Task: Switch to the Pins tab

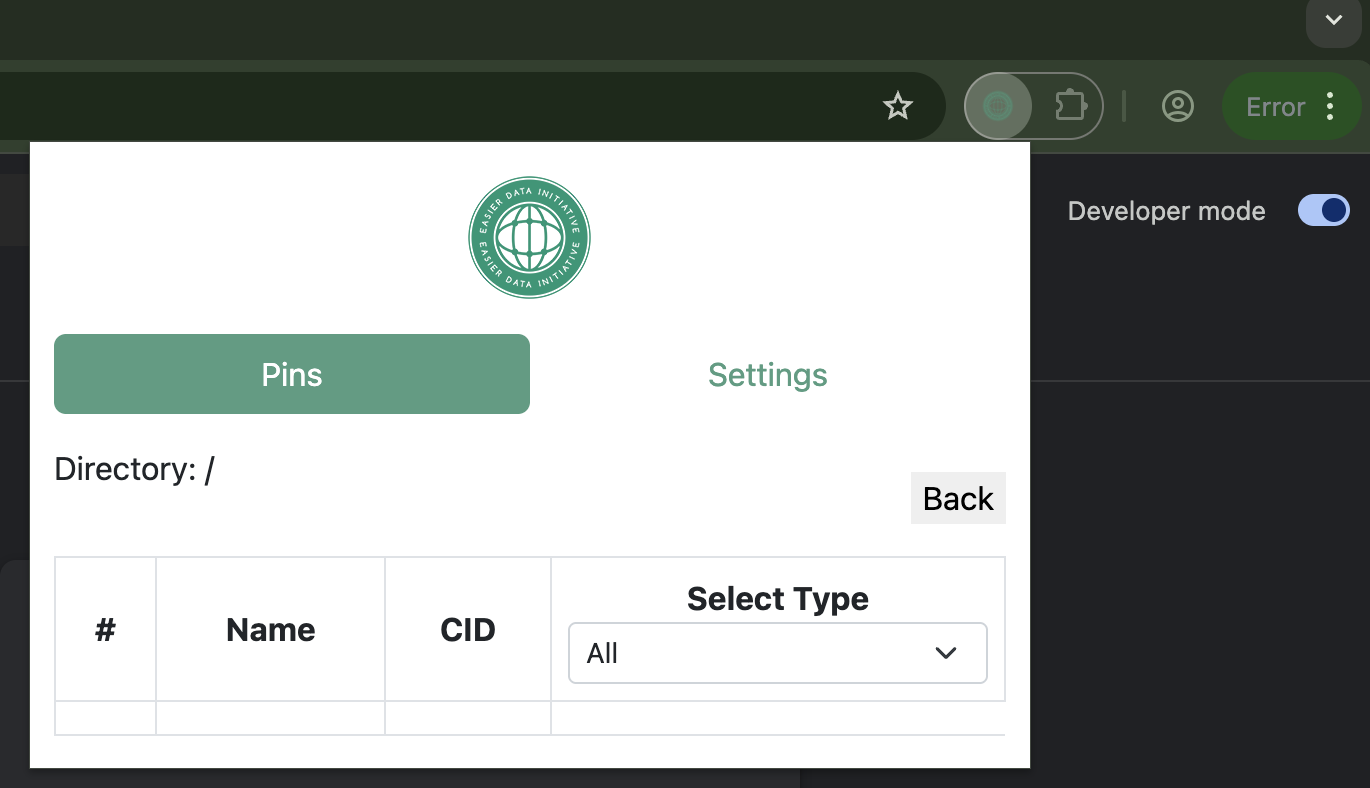Action: [x=292, y=374]
